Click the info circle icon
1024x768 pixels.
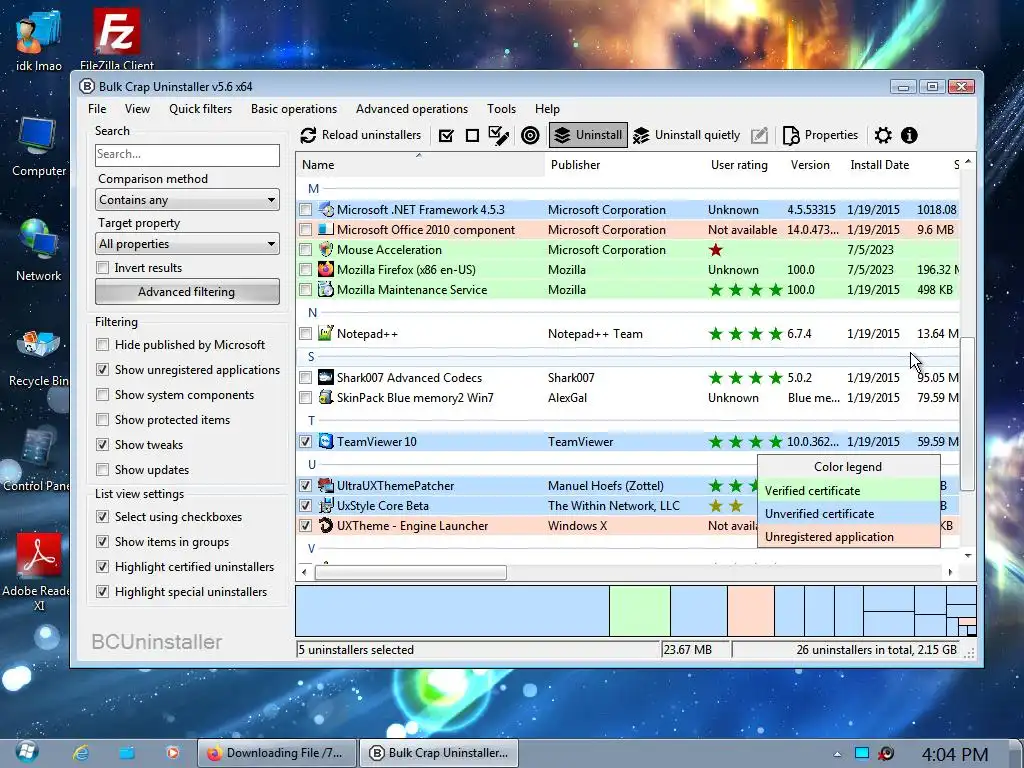pyautogui.click(x=909, y=135)
